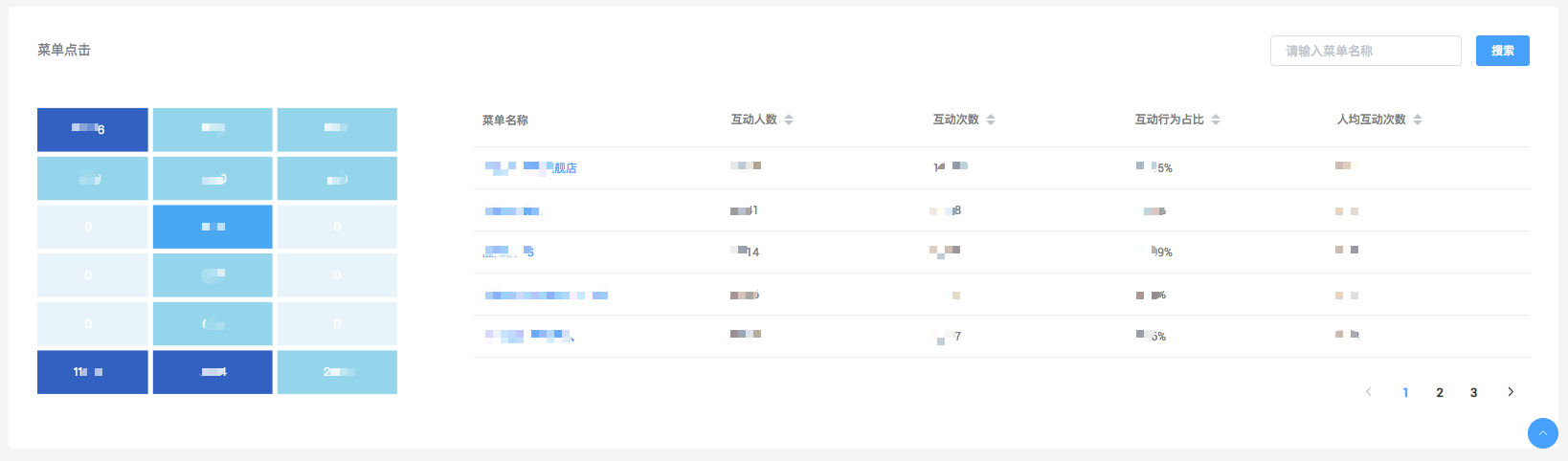
Task: Select page 1 in pagination
Action: click(1405, 392)
